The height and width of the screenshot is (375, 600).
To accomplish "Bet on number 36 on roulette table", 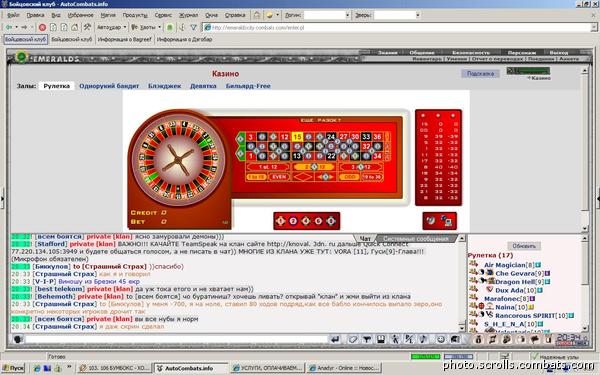I will (x=377, y=137).
